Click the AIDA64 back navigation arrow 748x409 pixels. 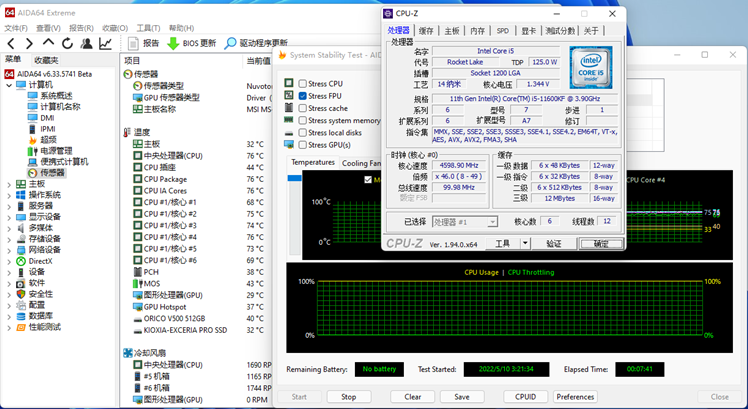[10, 43]
